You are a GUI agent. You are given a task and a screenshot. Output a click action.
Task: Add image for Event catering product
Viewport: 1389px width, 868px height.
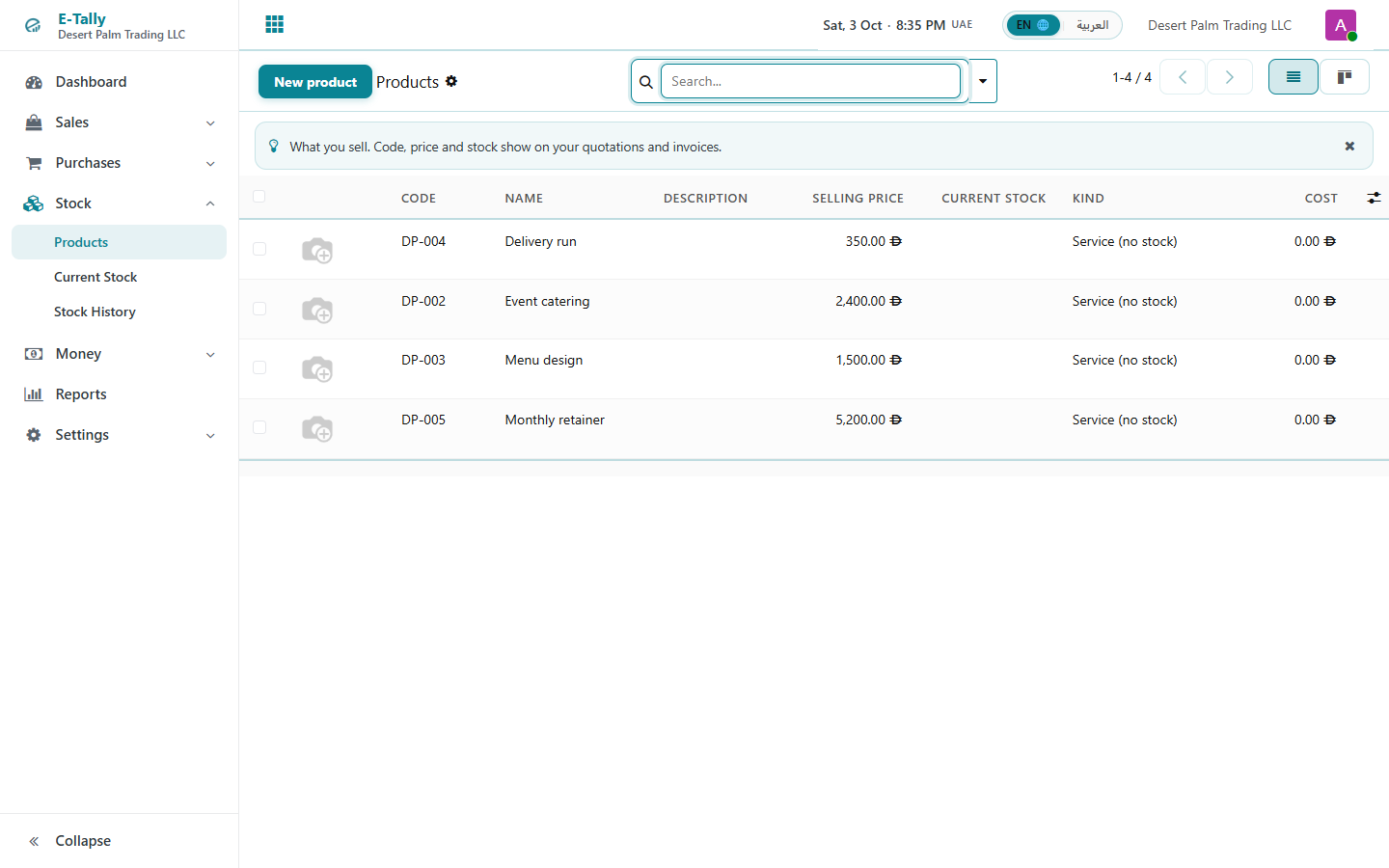[x=317, y=311]
